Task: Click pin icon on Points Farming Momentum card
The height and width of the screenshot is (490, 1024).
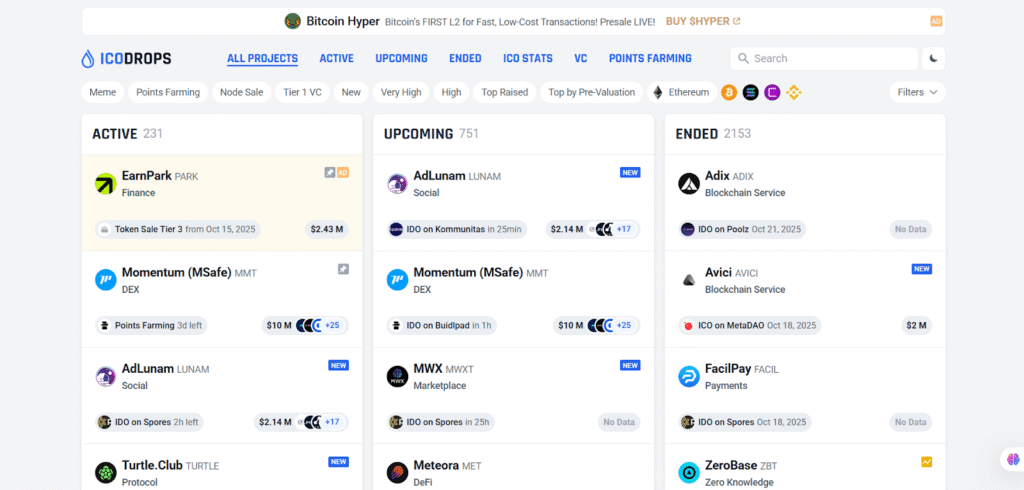Action: [343, 269]
